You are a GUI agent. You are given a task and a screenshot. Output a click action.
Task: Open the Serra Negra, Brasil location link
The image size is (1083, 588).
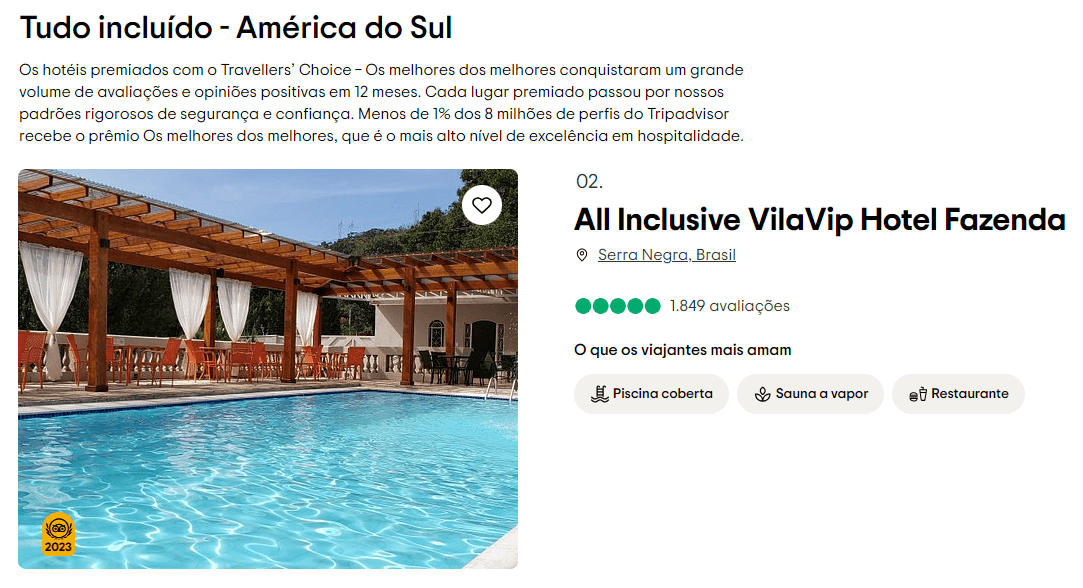[x=666, y=255]
